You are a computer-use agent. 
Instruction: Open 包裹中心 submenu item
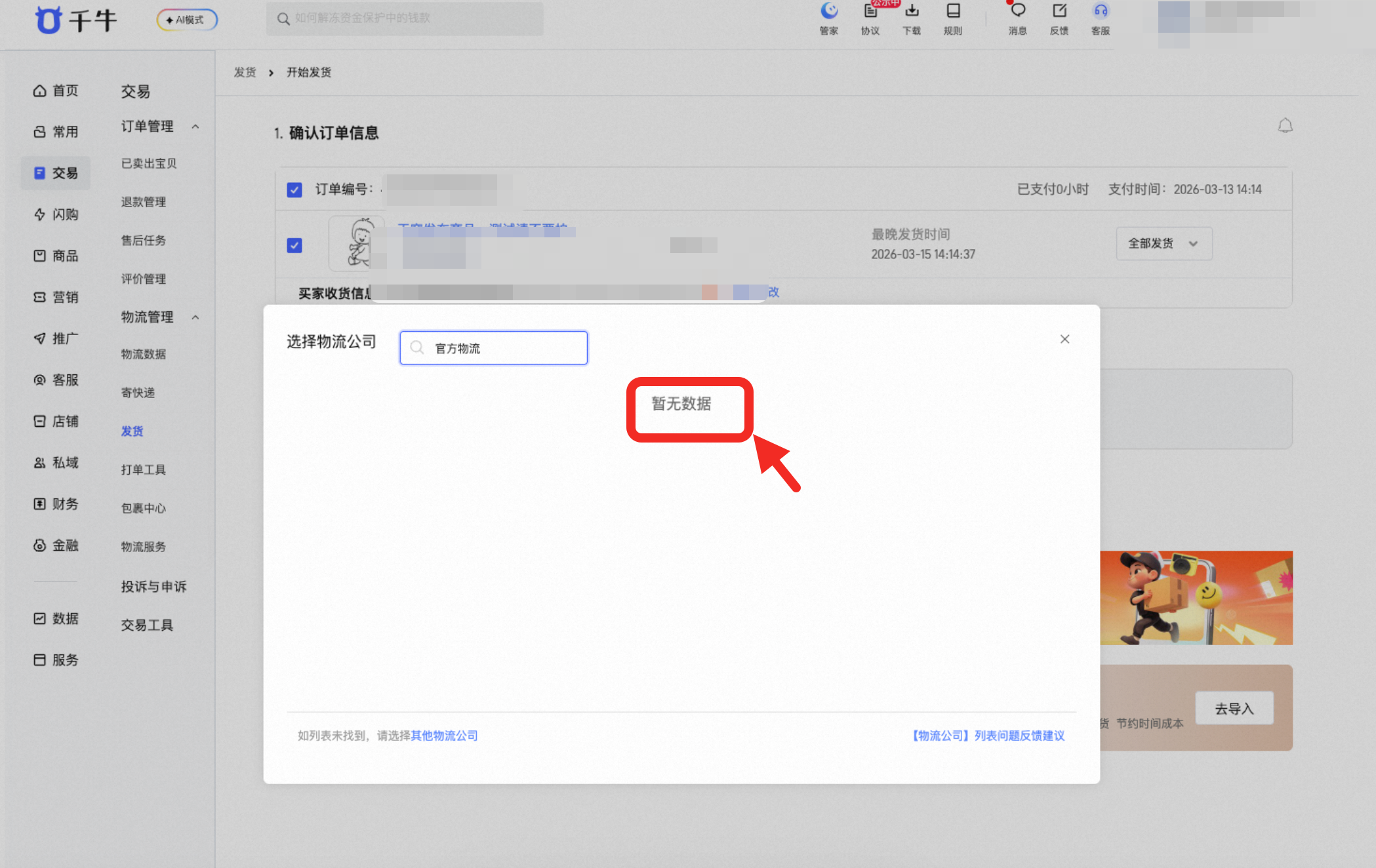(x=143, y=508)
